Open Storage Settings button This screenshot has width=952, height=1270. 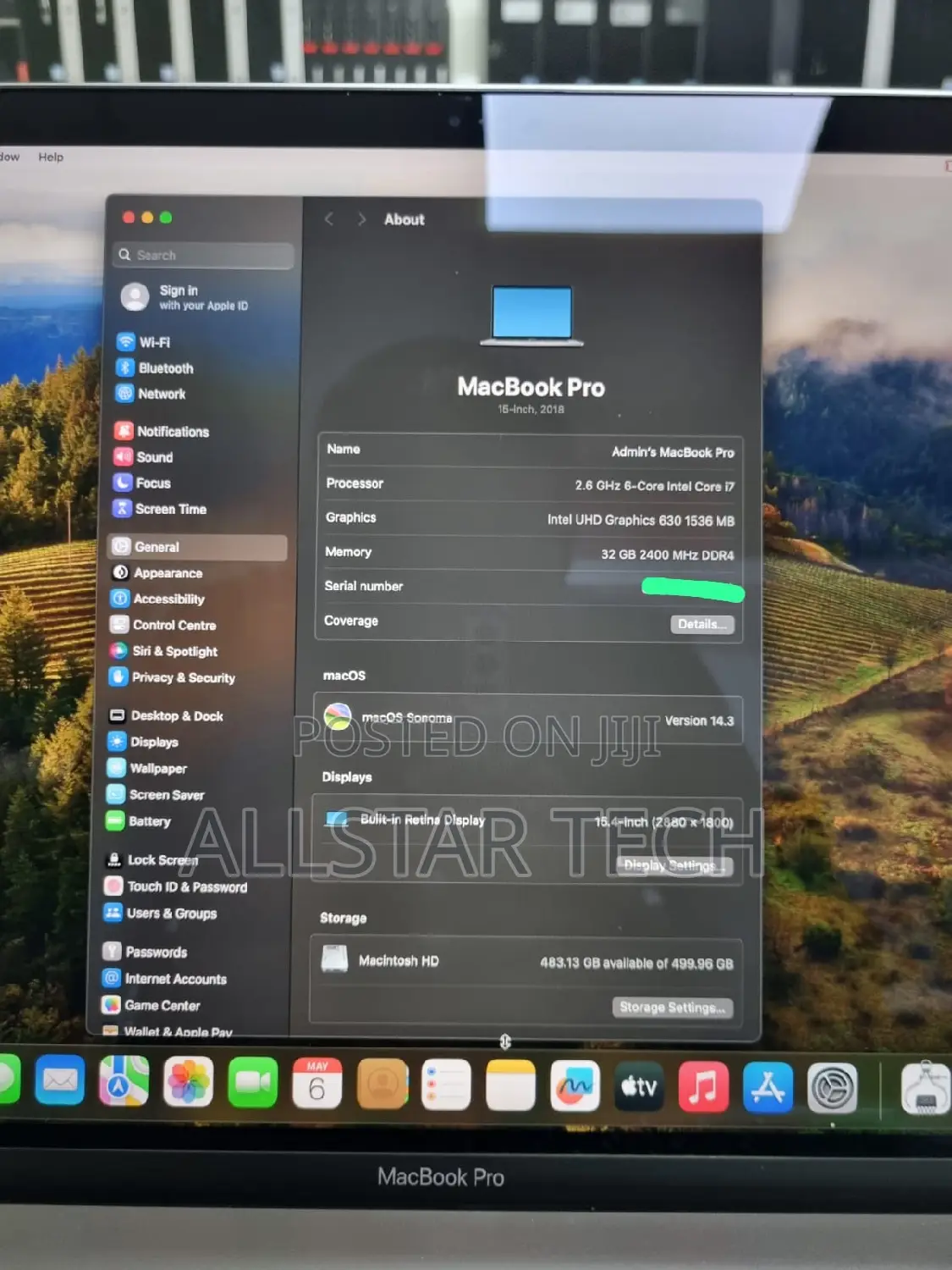click(x=672, y=1007)
